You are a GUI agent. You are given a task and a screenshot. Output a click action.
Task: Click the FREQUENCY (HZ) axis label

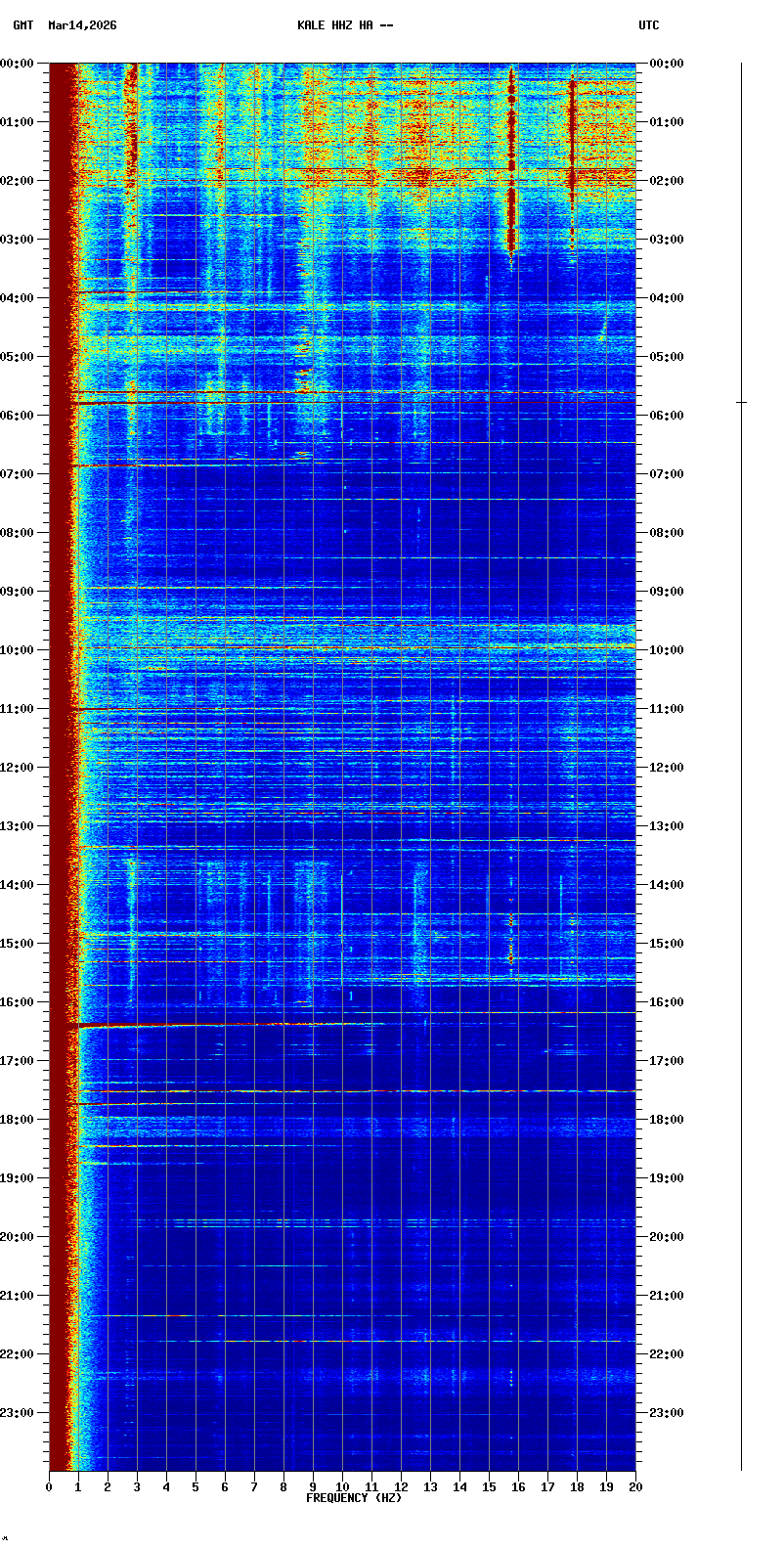point(353,1498)
